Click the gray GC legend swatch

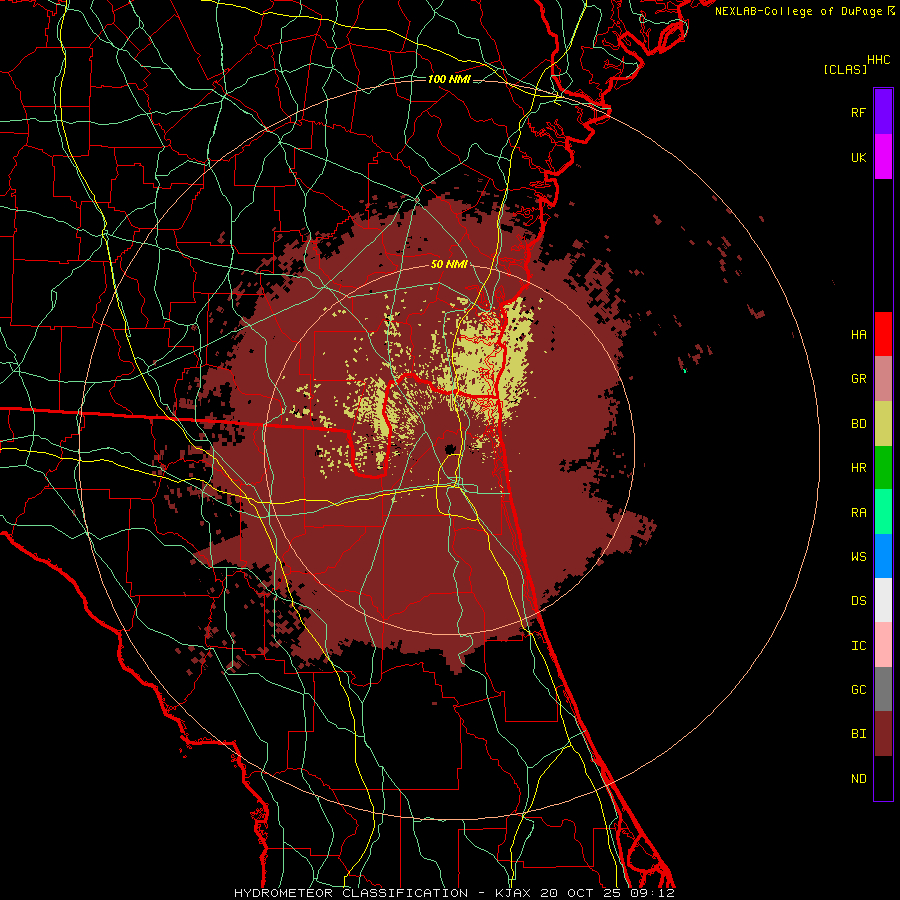883,689
